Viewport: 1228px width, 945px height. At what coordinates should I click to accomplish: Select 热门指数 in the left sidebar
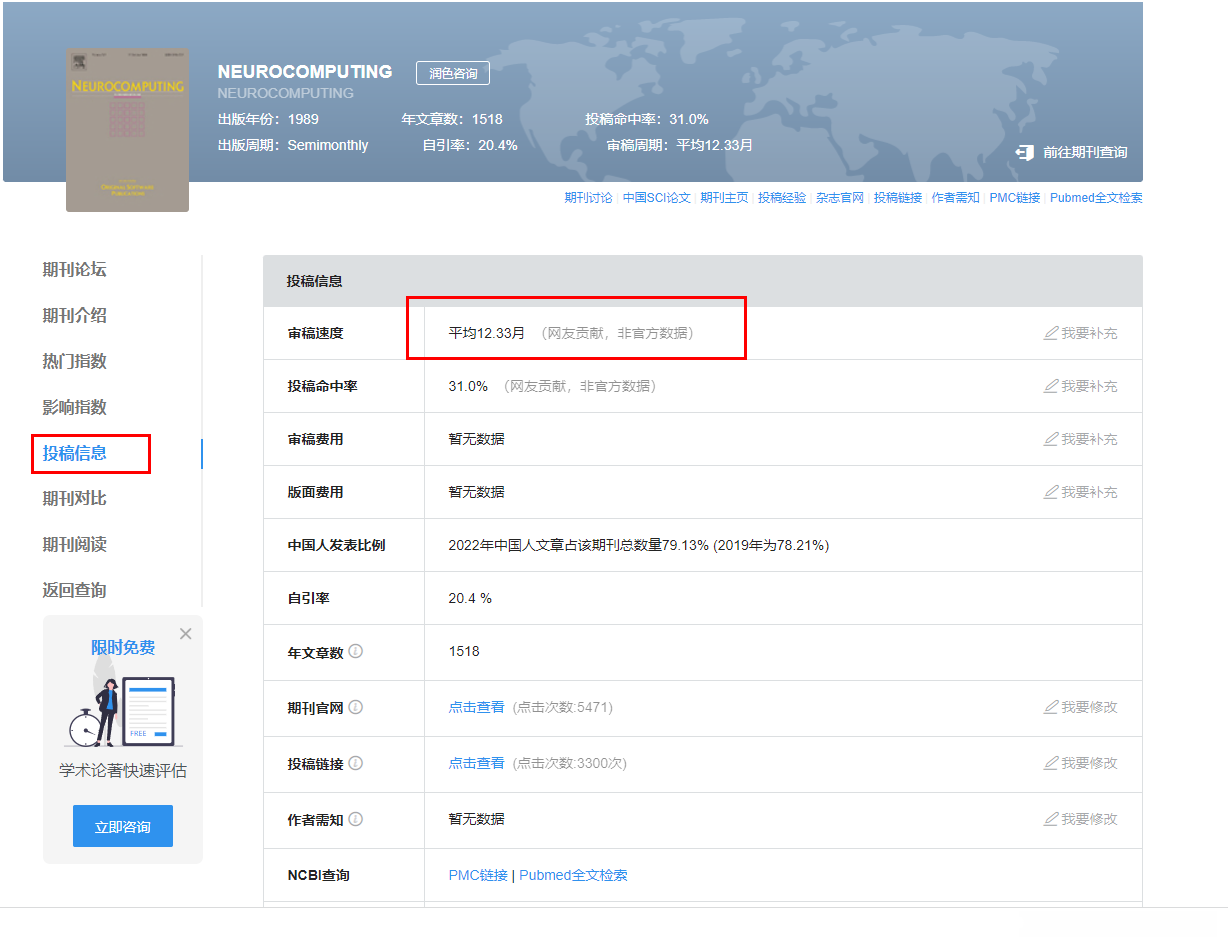(74, 361)
